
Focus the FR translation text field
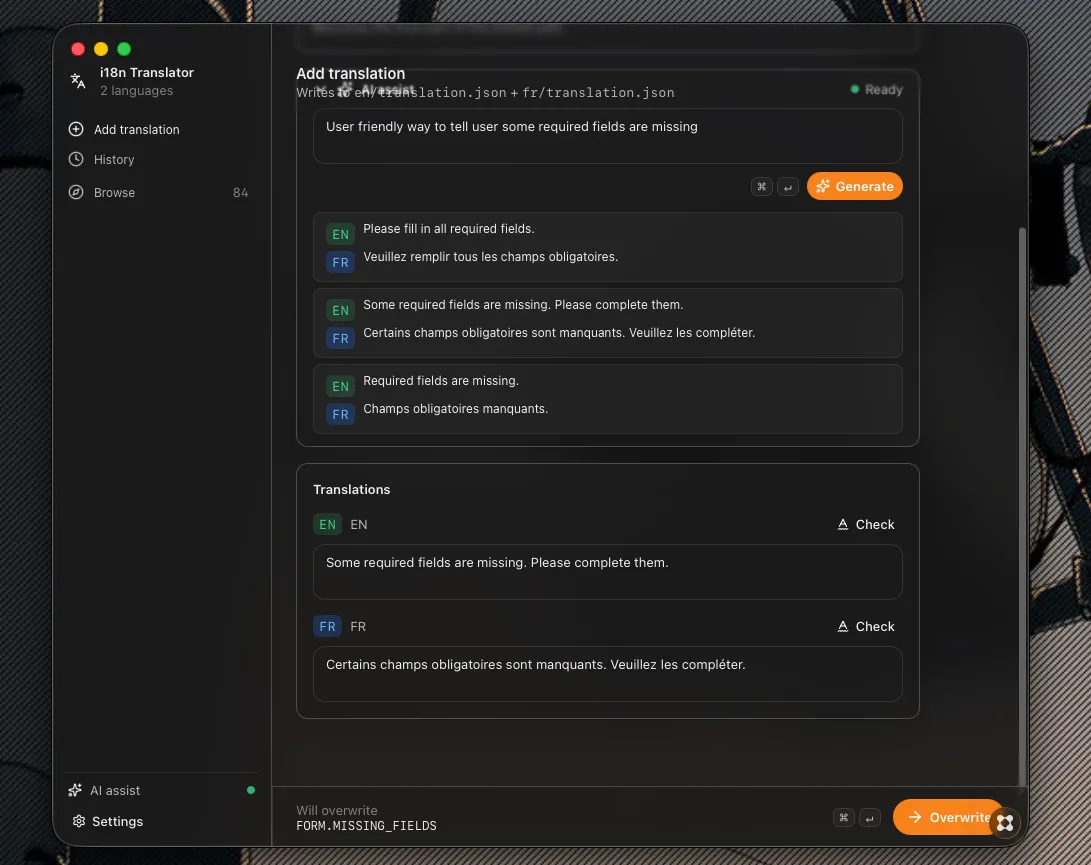pyautogui.click(x=607, y=674)
